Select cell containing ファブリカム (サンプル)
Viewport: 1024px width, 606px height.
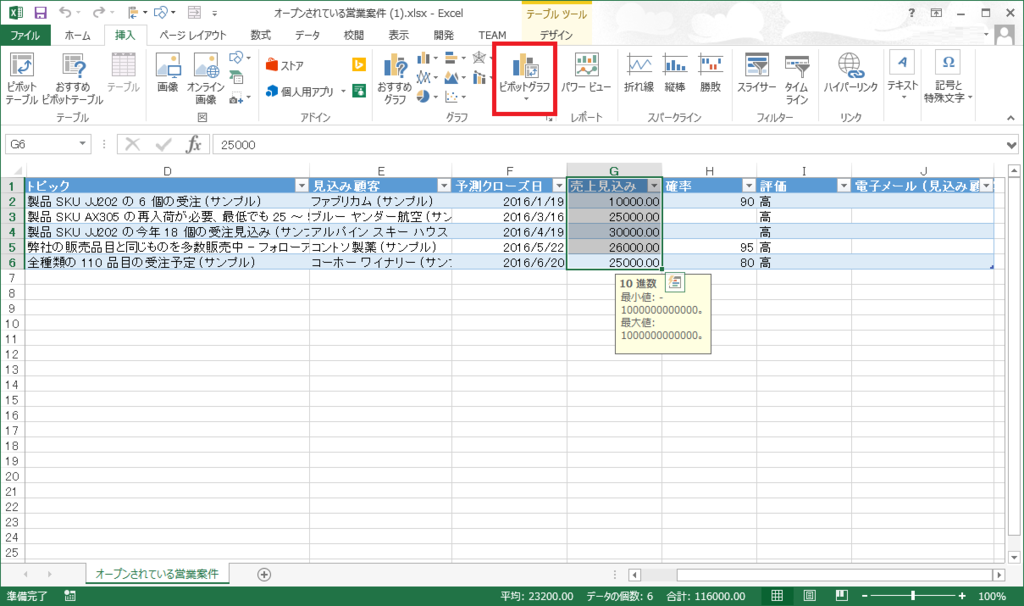point(381,201)
